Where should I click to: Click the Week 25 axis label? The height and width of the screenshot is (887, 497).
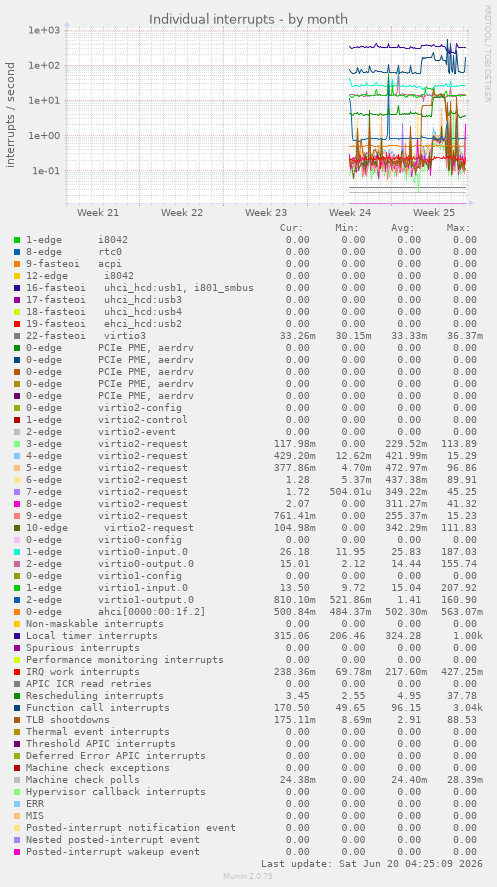tap(434, 213)
